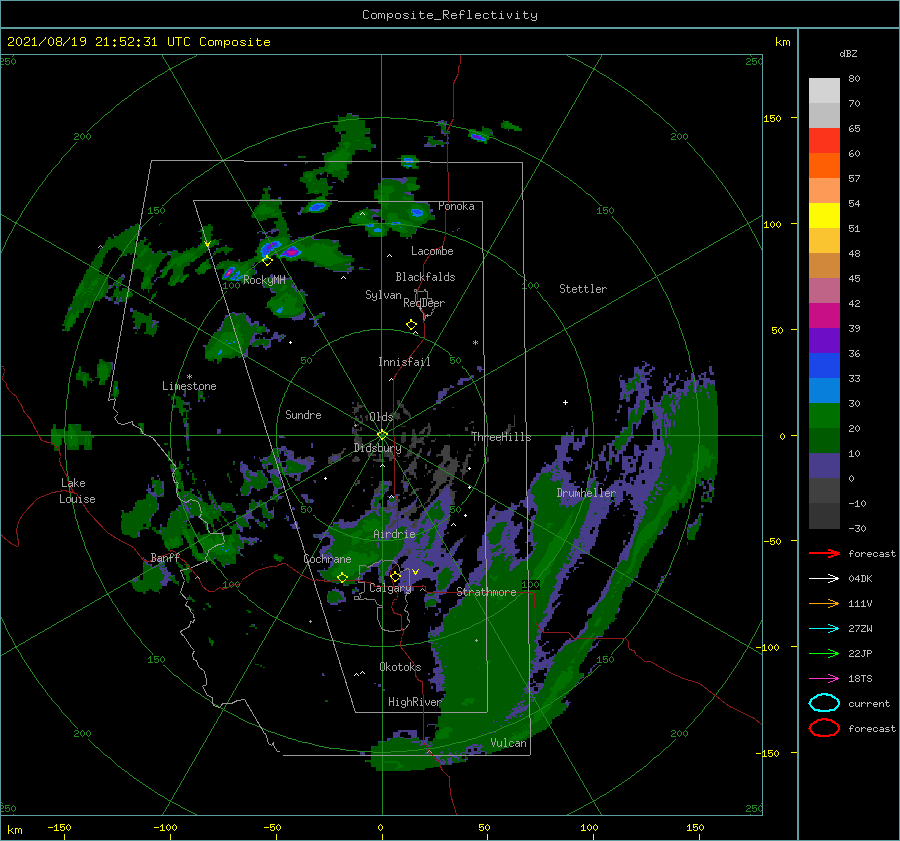Image resolution: width=900 pixels, height=841 pixels.
Task: Click the Blackfalds city label
Action: click(425, 277)
